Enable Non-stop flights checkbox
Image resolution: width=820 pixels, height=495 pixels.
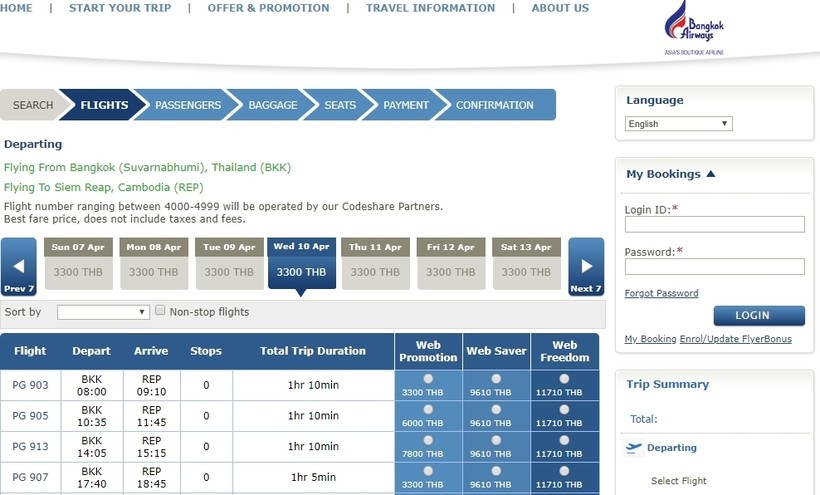click(160, 311)
